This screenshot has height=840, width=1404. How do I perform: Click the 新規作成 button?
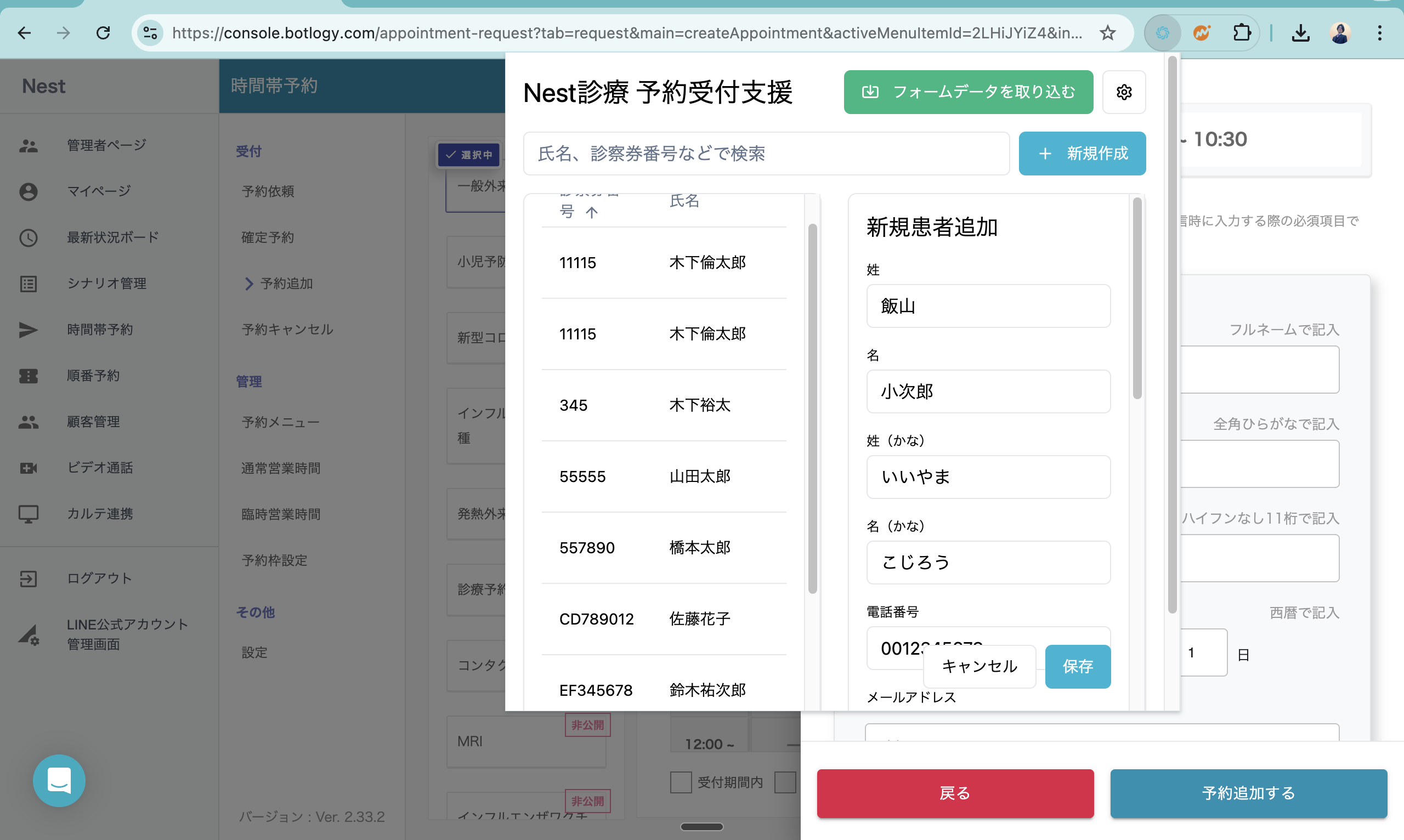[x=1082, y=154]
